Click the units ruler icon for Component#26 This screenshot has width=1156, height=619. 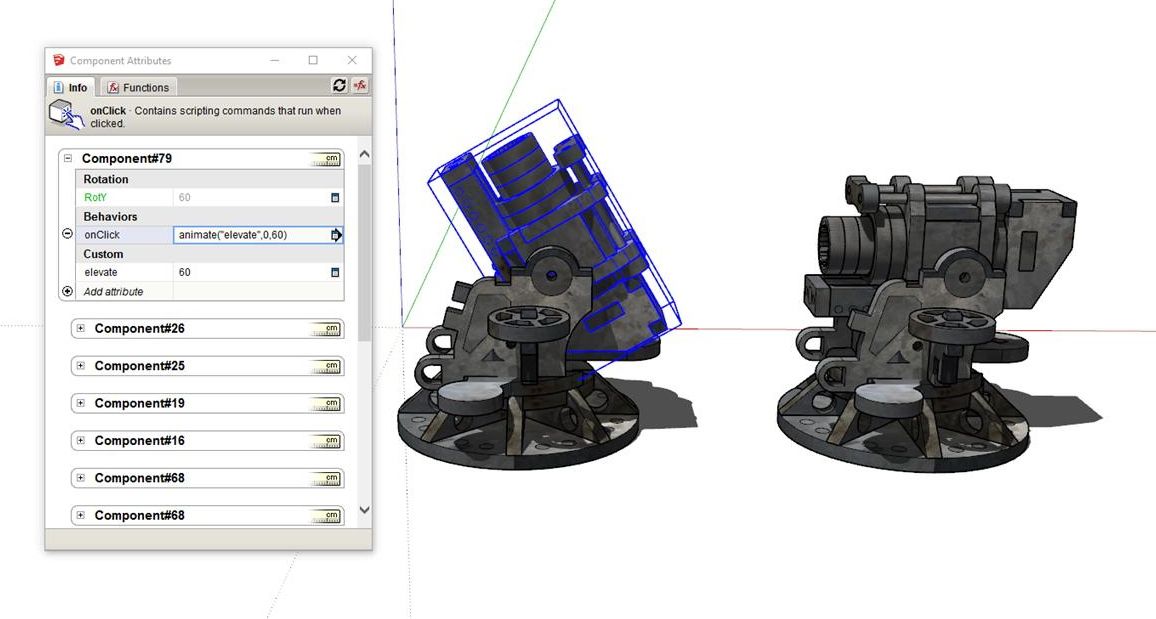tap(325, 329)
